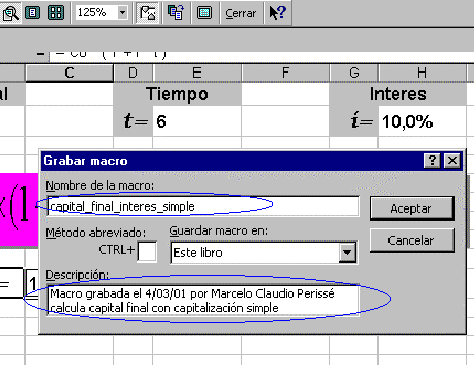Click the page setup copy icon
Image resolution: width=474 pixels, height=365 pixels.
click(x=176, y=13)
